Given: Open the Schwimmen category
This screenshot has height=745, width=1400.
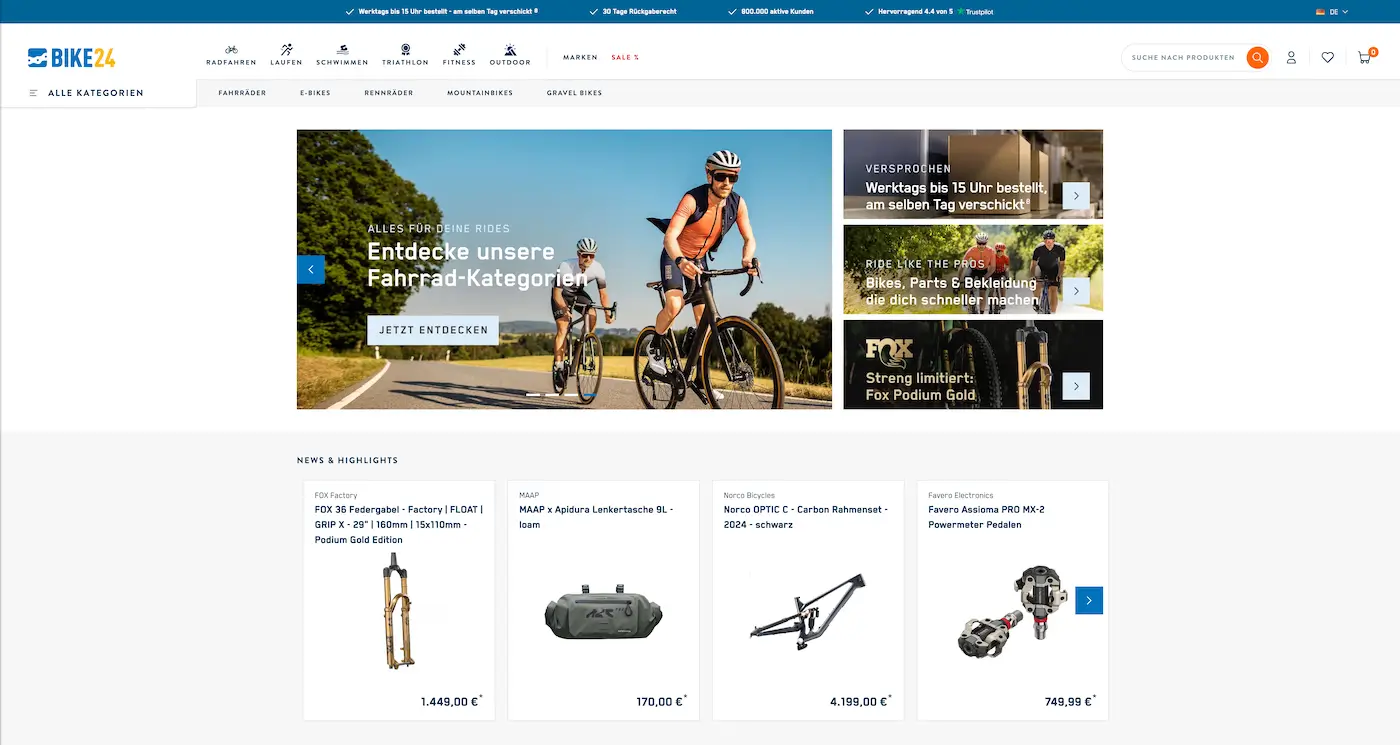Looking at the screenshot, I should point(342,55).
